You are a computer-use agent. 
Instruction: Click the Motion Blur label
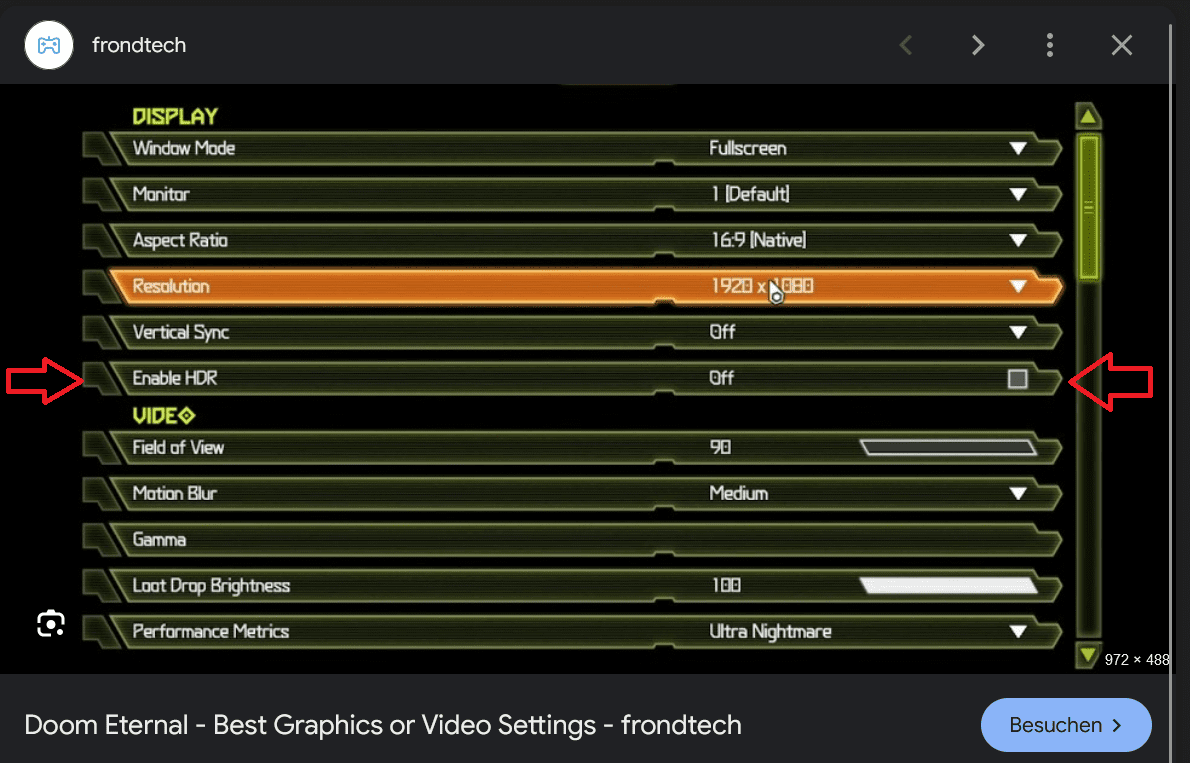(x=175, y=493)
